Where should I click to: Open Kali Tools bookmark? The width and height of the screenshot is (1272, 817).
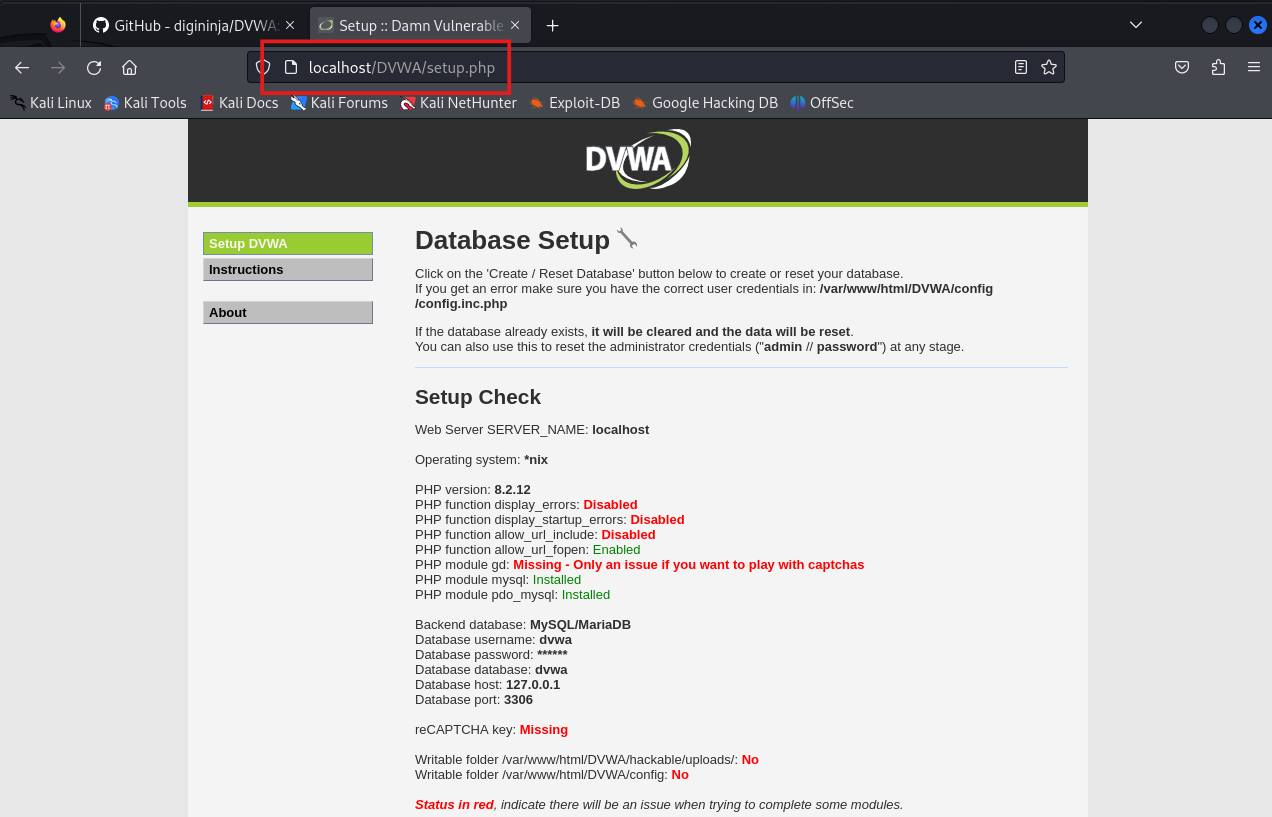point(145,102)
